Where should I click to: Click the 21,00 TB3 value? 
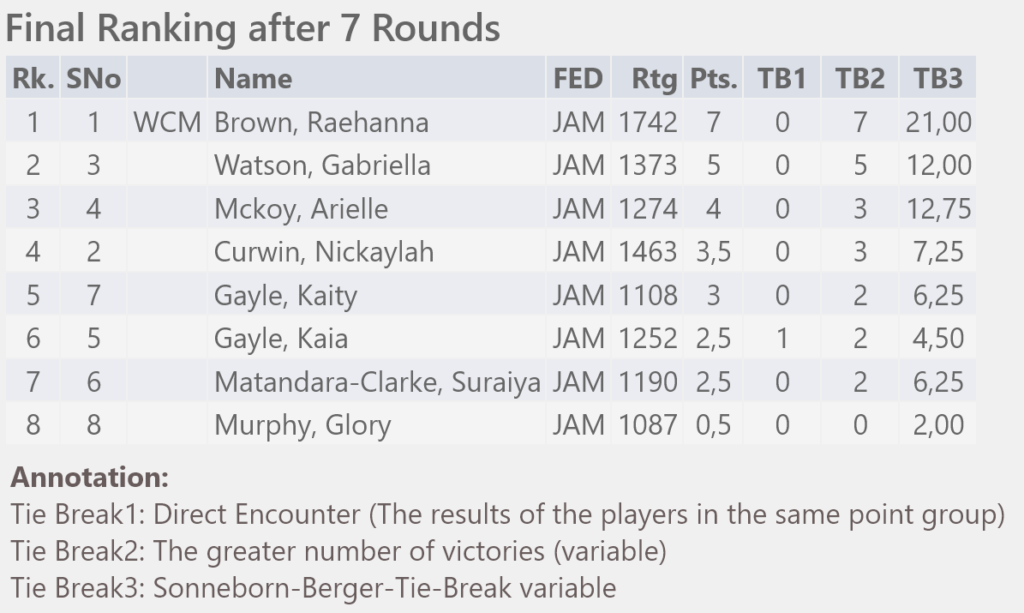pos(938,123)
